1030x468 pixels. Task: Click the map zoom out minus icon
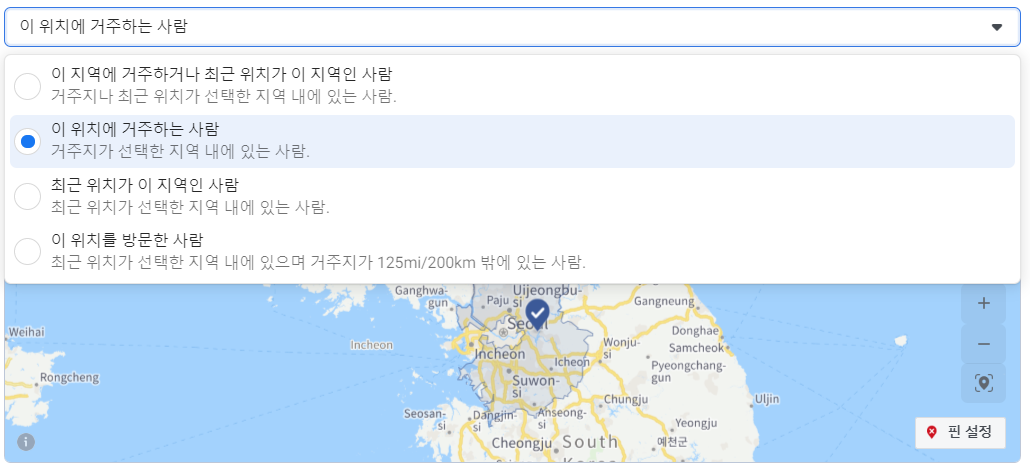(983, 343)
